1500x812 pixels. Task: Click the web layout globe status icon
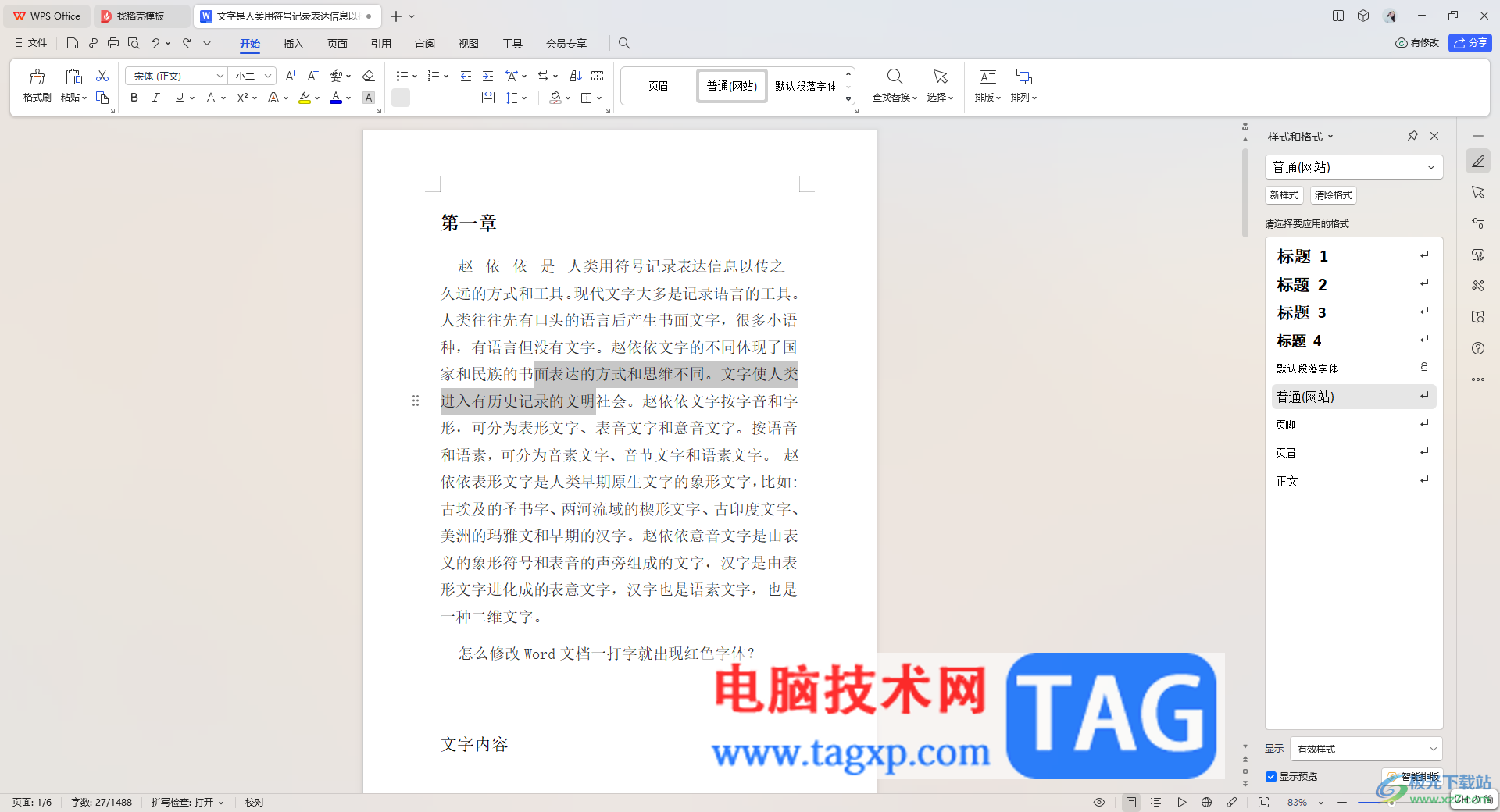coord(1206,802)
